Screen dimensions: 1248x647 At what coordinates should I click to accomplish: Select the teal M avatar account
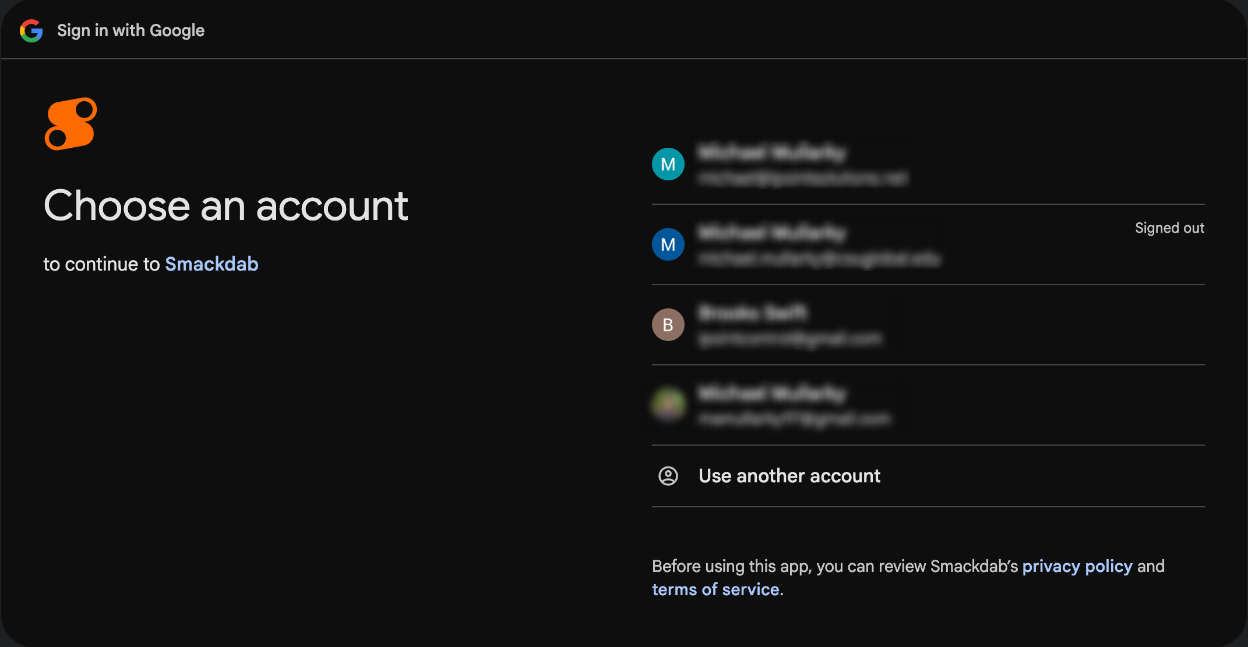pos(668,165)
